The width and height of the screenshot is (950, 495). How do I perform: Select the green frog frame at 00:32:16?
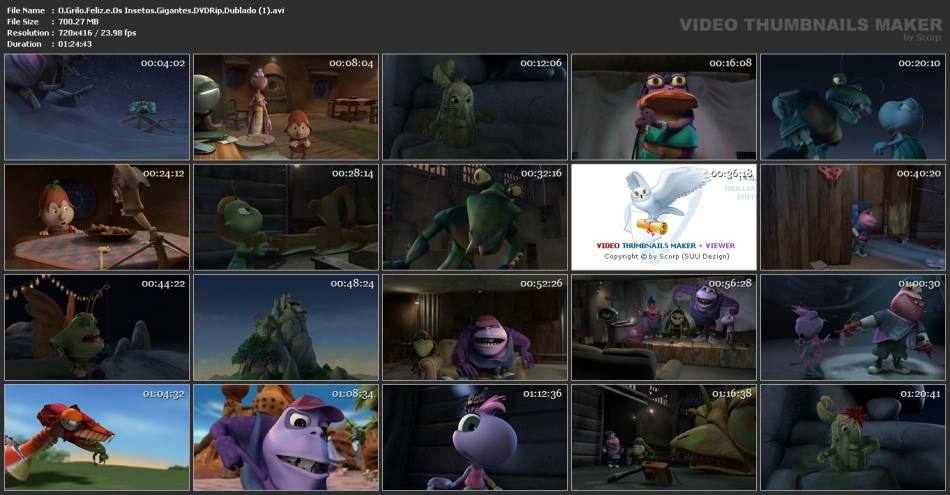click(475, 217)
